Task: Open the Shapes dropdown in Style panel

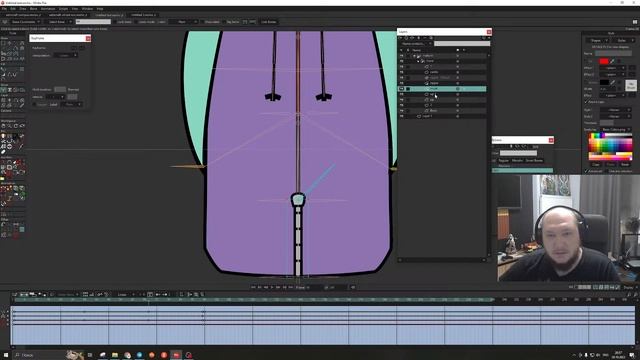Action: 598,40
